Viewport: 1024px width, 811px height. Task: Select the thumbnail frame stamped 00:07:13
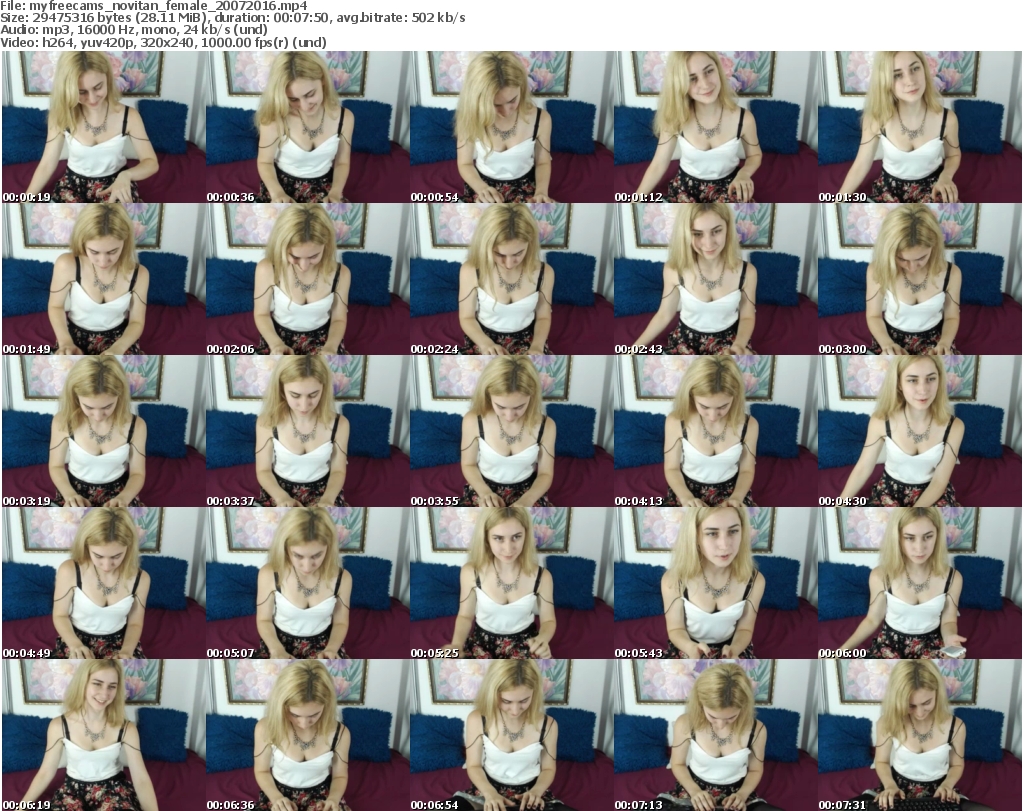pyautogui.click(x=716, y=735)
